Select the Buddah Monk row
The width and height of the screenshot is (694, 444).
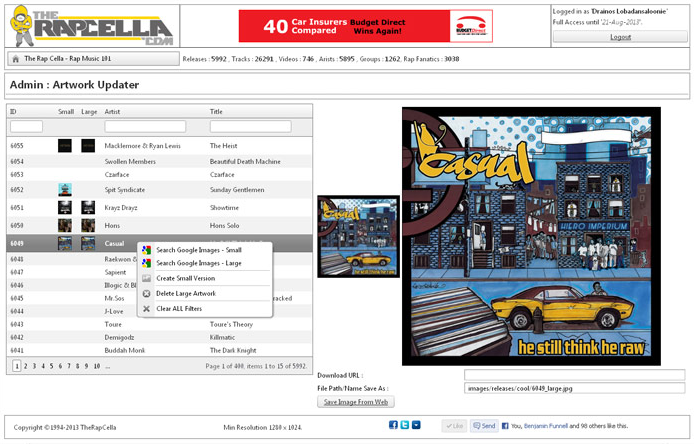[x=159, y=350]
